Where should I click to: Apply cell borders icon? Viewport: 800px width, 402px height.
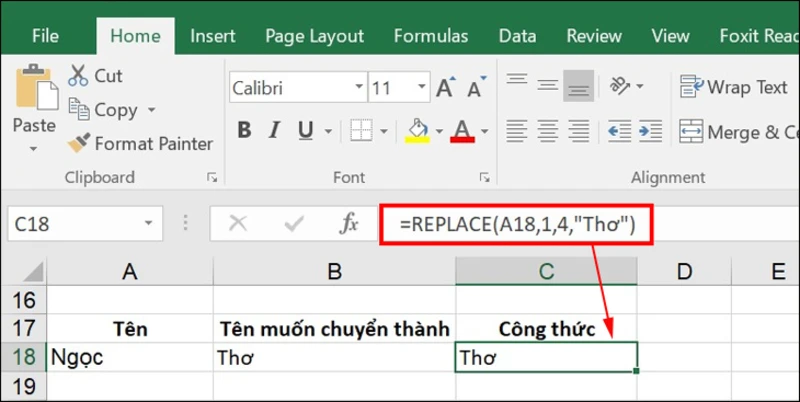(361, 131)
